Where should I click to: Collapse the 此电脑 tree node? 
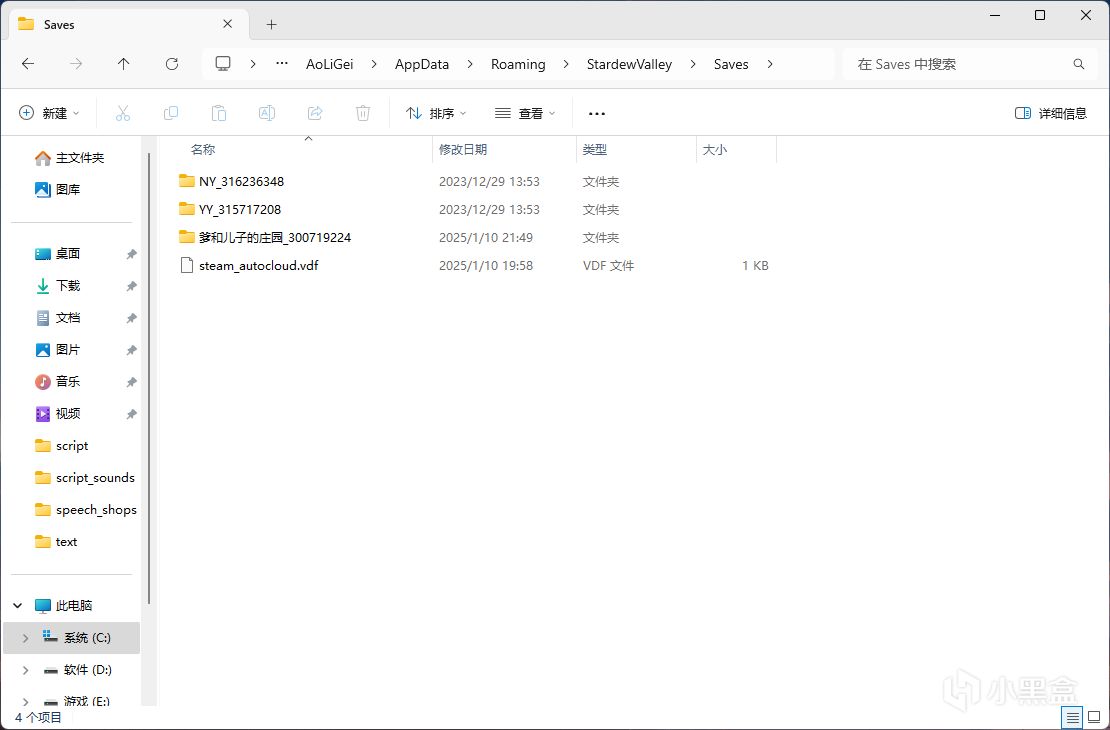[x=18, y=606]
